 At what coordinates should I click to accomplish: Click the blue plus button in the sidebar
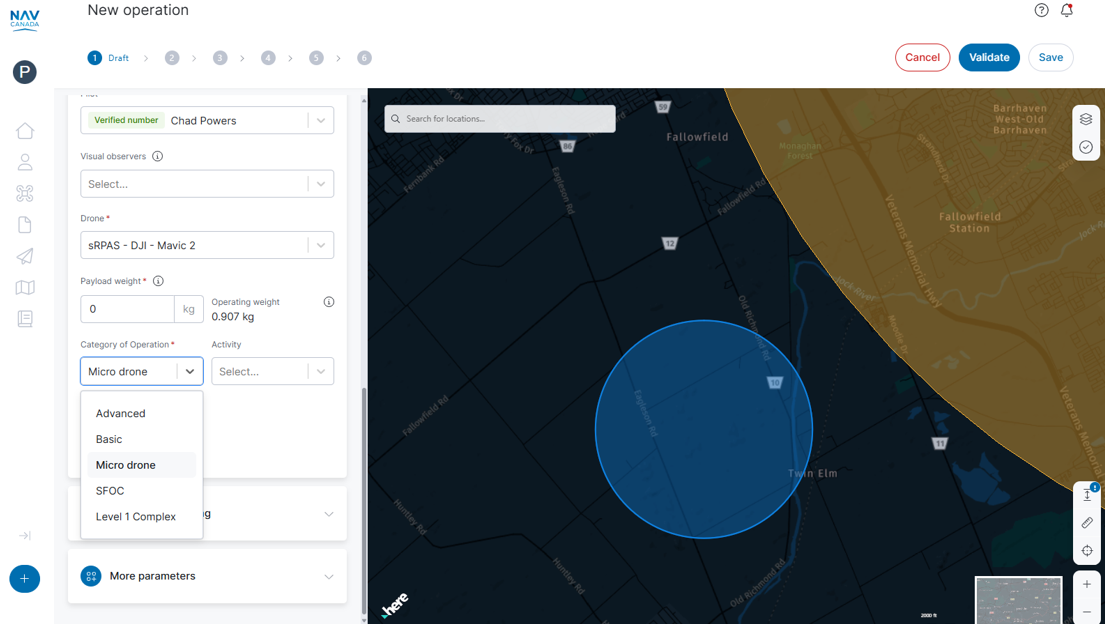pos(25,579)
